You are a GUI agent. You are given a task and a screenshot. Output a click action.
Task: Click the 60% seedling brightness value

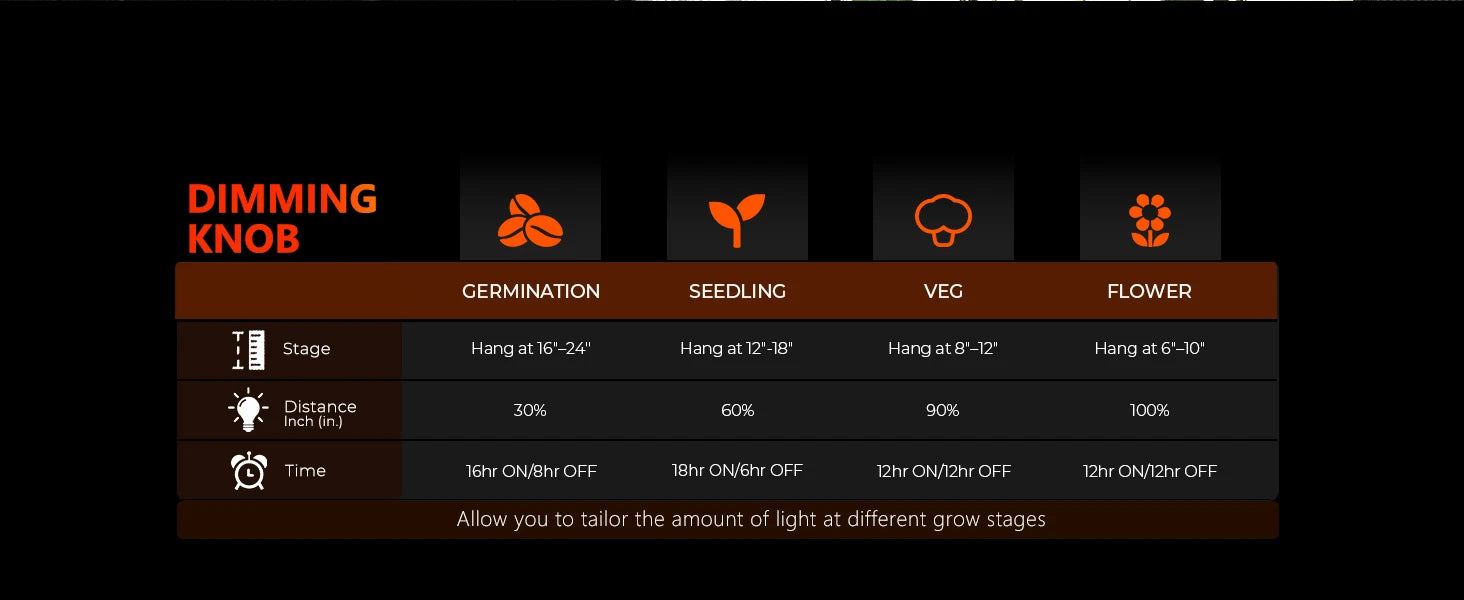(x=737, y=410)
